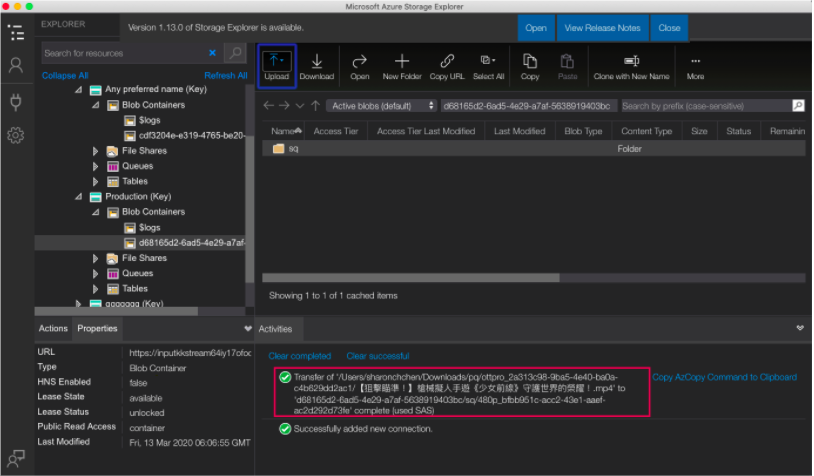Click the Paste toolbar button
The width and height of the screenshot is (814, 476).
[567, 66]
